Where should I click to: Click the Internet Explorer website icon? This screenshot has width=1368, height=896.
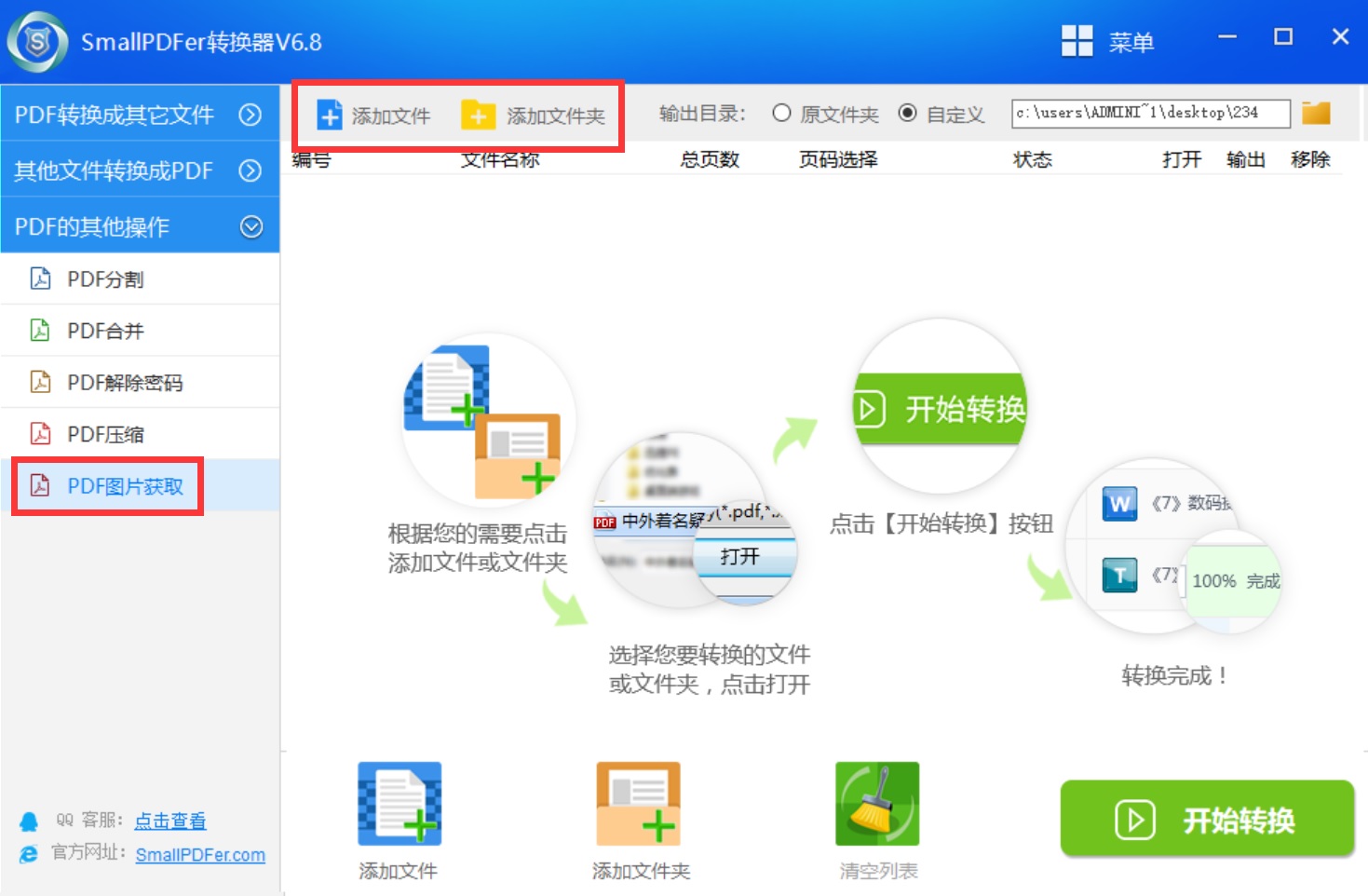click(29, 854)
